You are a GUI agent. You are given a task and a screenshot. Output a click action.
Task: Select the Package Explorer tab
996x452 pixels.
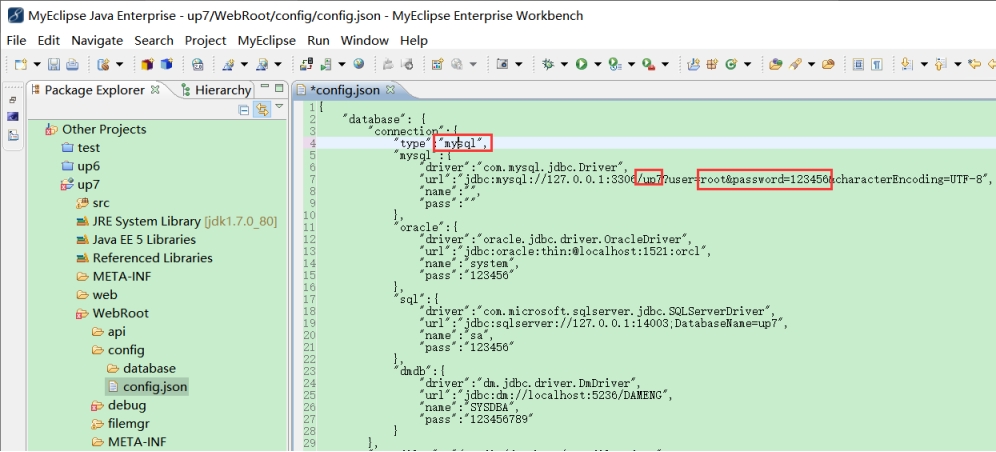click(x=95, y=90)
